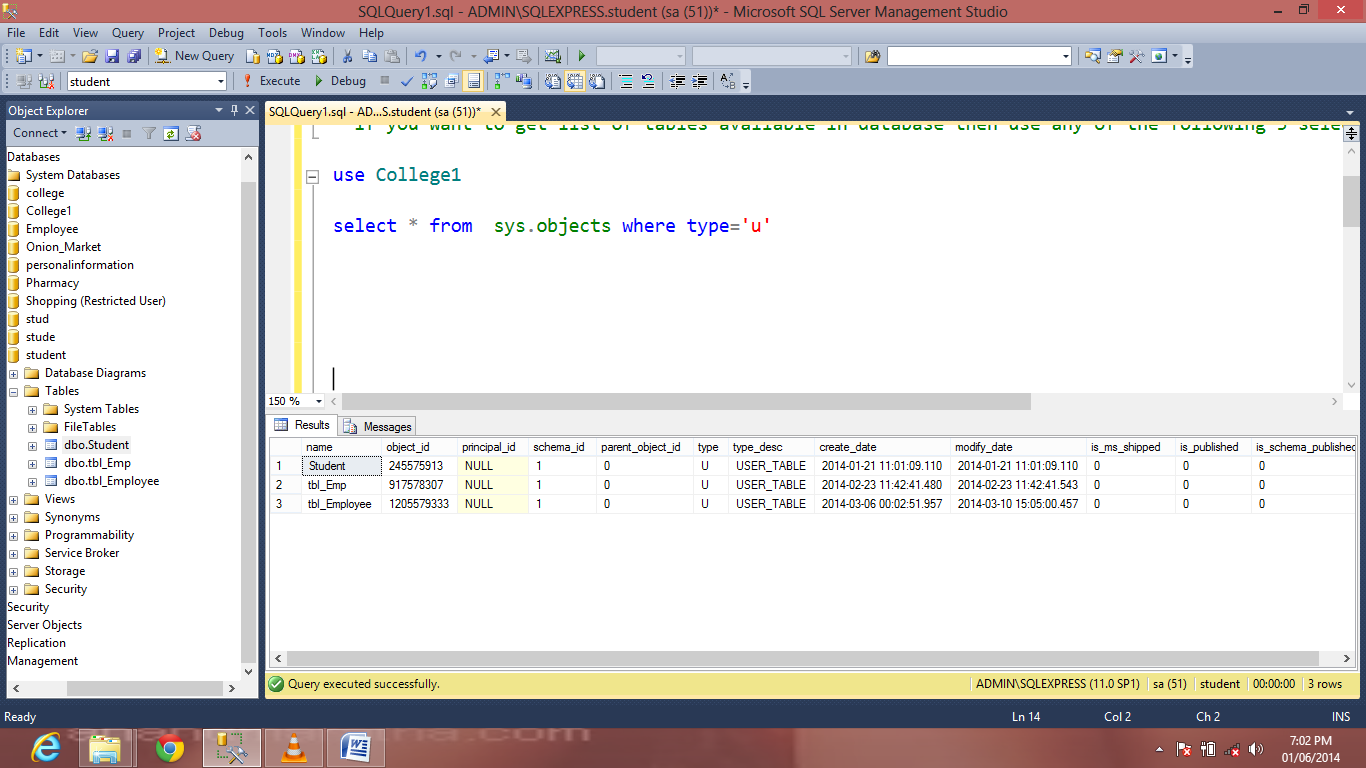Open the Window menu
Viewport: 1366px width, 768px height.
click(323, 33)
